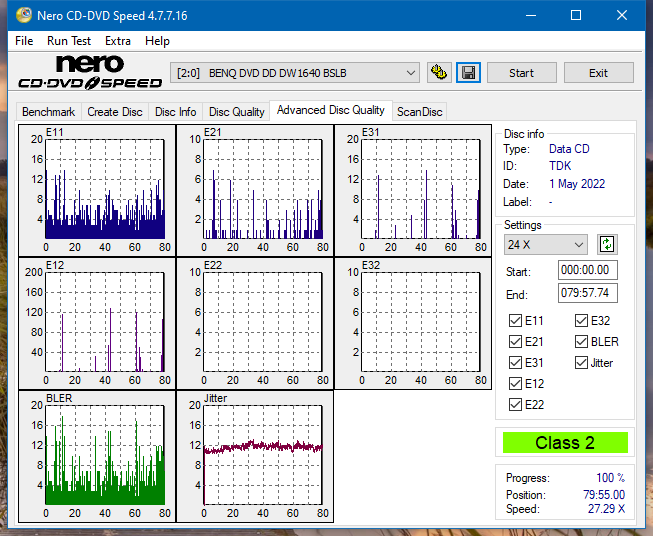The height and width of the screenshot is (536, 653).
Task: Switch to the ScanDisc tab
Action: 419,112
